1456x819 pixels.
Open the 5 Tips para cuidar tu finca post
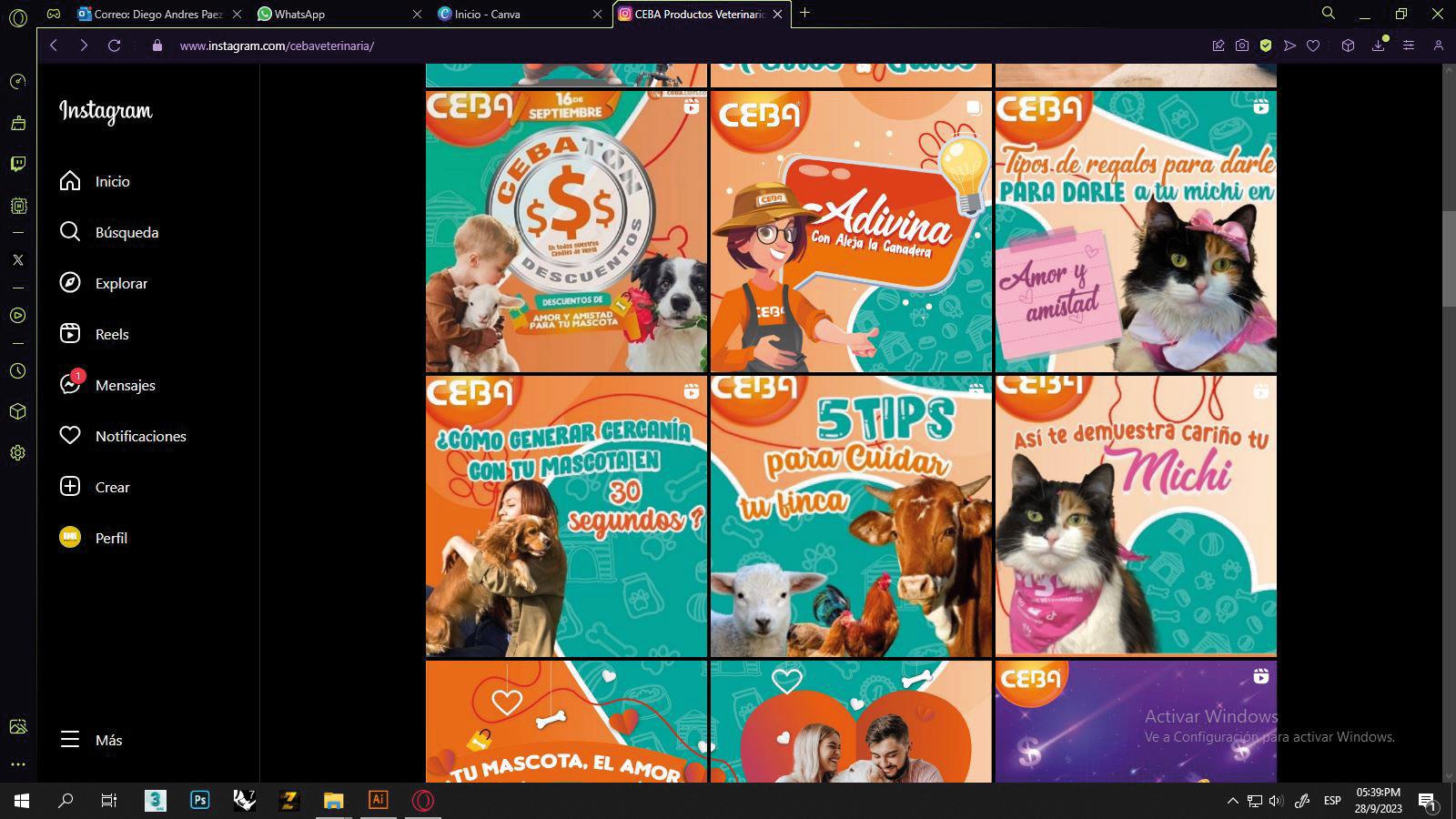pos(851,516)
